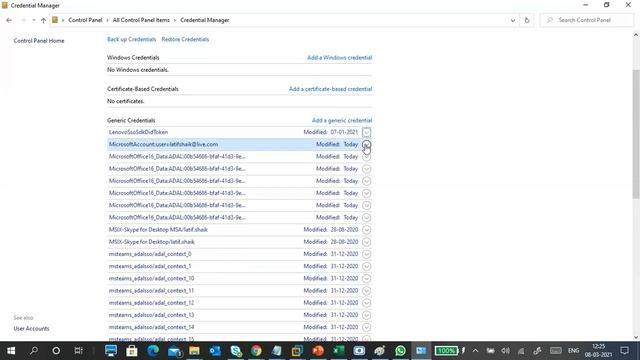The width and height of the screenshot is (640, 360).
Task: Open Cortana circle icon
Action: pos(56,351)
